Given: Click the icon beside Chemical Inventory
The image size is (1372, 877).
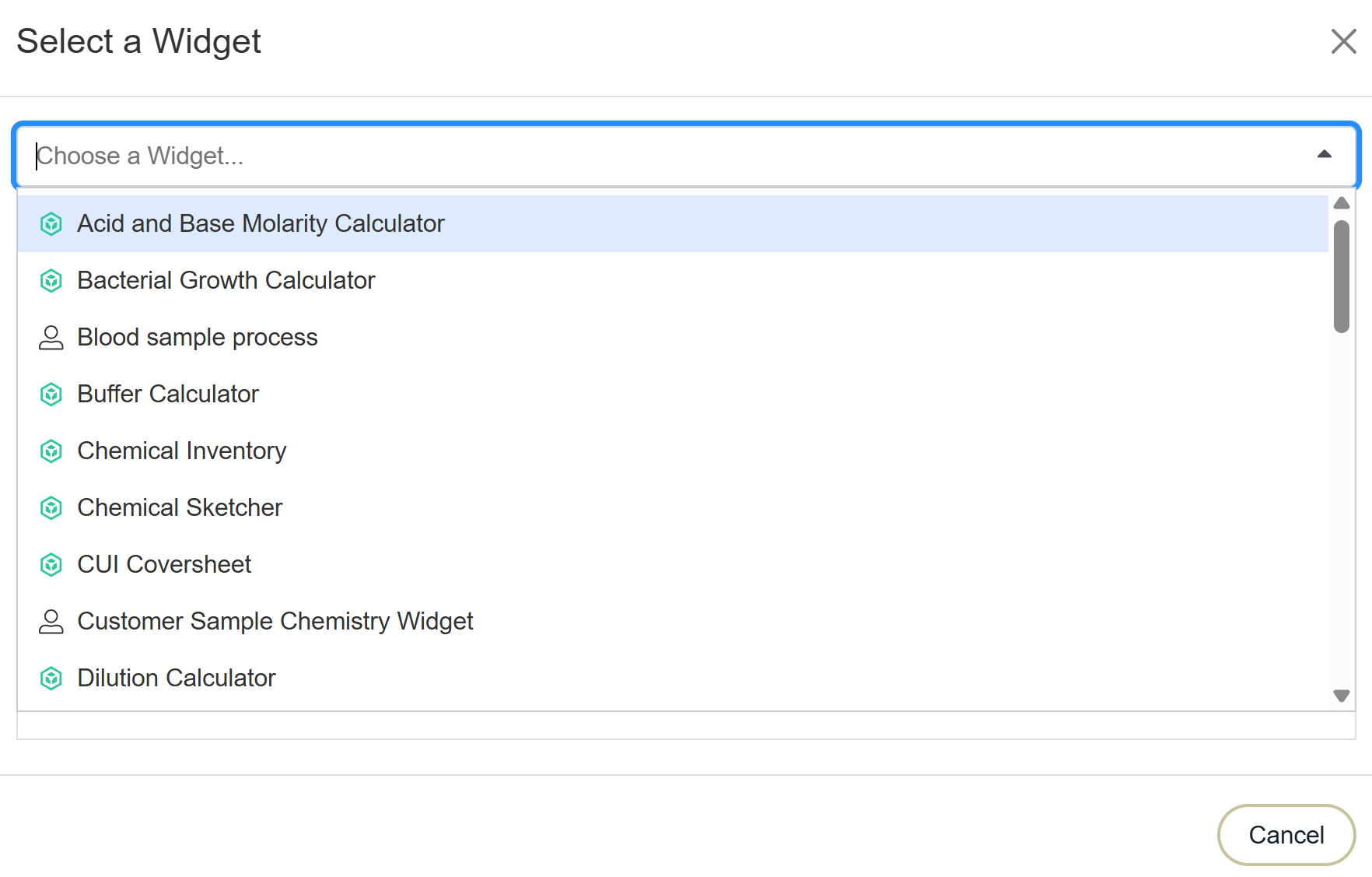Looking at the screenshot, I should pyautogui.click(x=51, y=451).
